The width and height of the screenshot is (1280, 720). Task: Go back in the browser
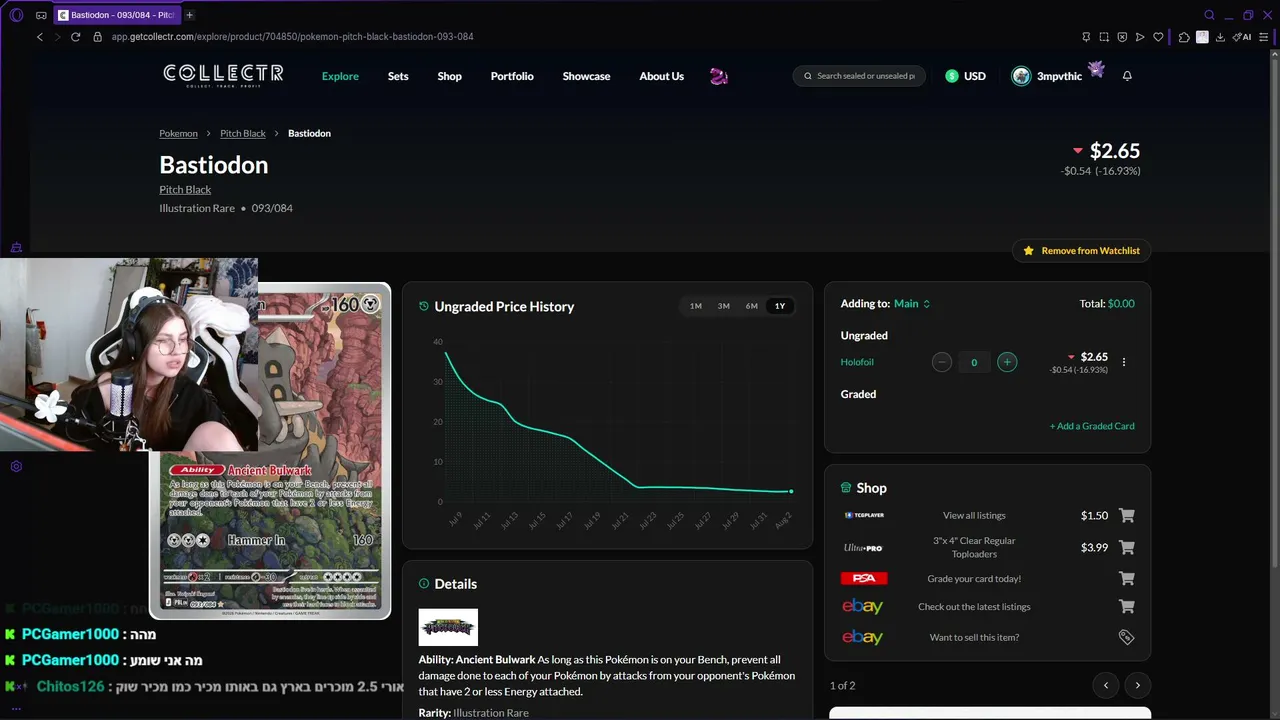coord(40,37)
